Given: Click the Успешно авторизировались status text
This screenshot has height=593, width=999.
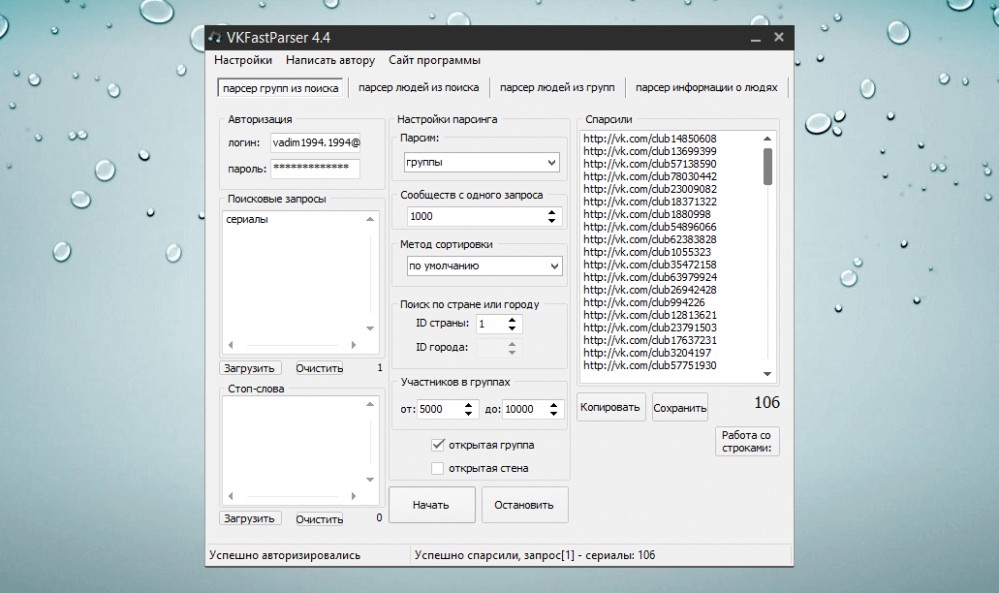Looking at the screenshot, I should (285, 555).
